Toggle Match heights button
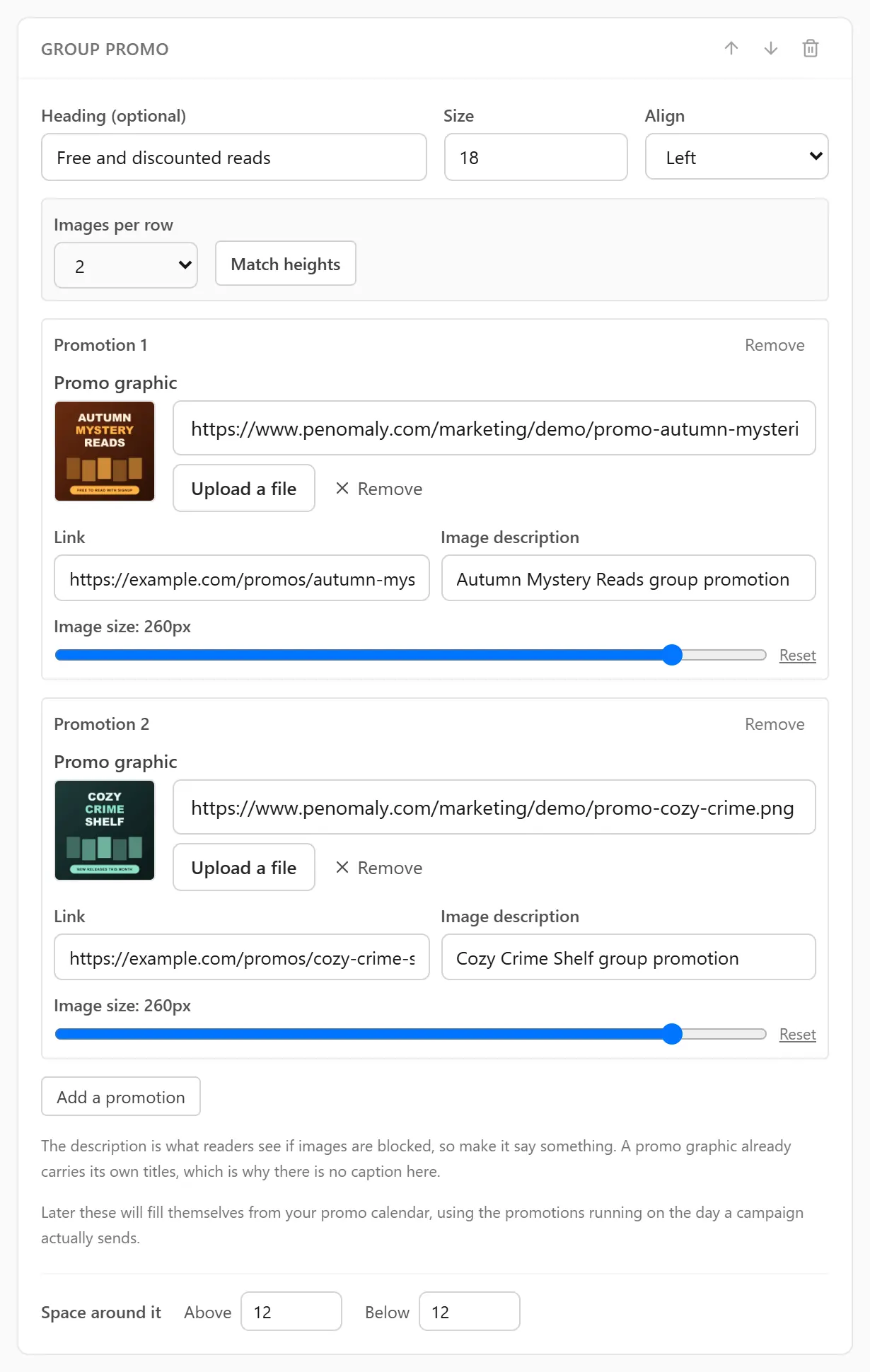Screen dimensions: 870x1372 coord(286,264)
